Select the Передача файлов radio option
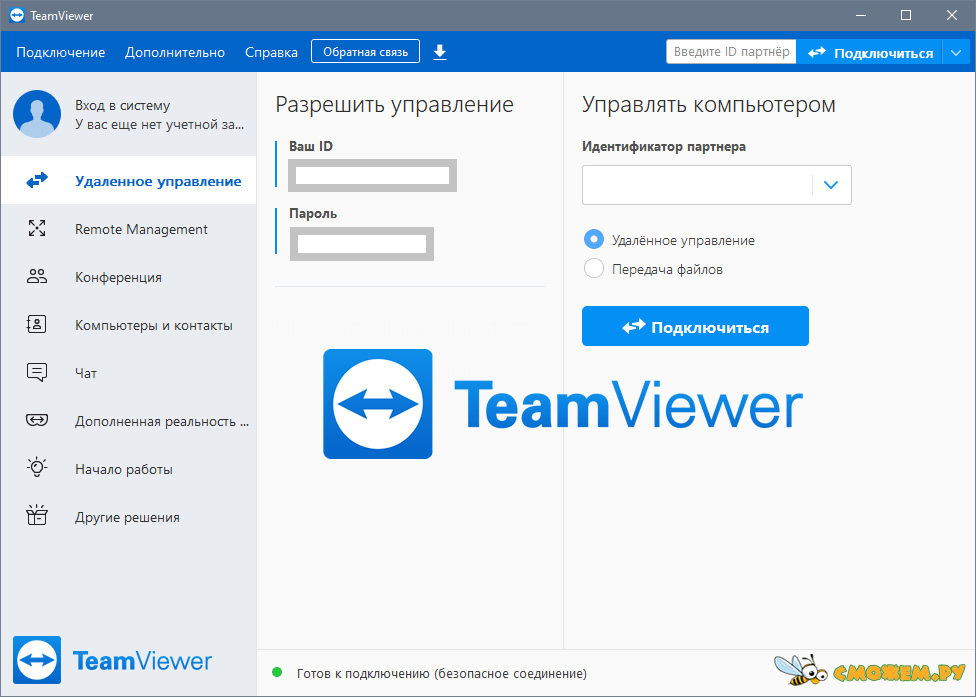The width and height of the screenshot is (976, 697). click(593, 269)
